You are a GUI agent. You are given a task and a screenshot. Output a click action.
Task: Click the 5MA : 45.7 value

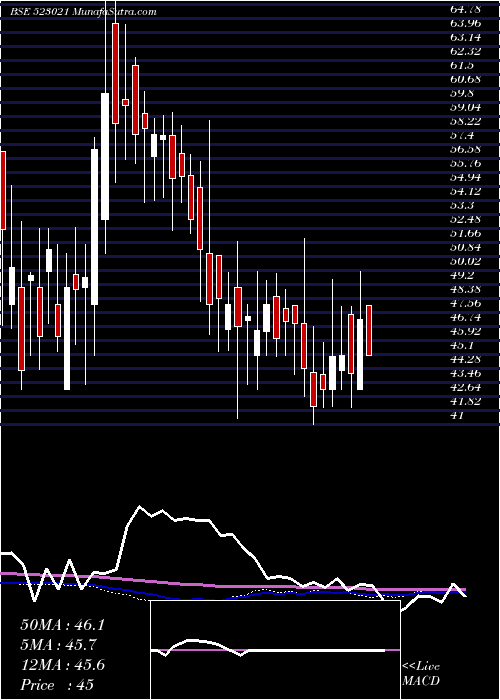tap(58, 645)
